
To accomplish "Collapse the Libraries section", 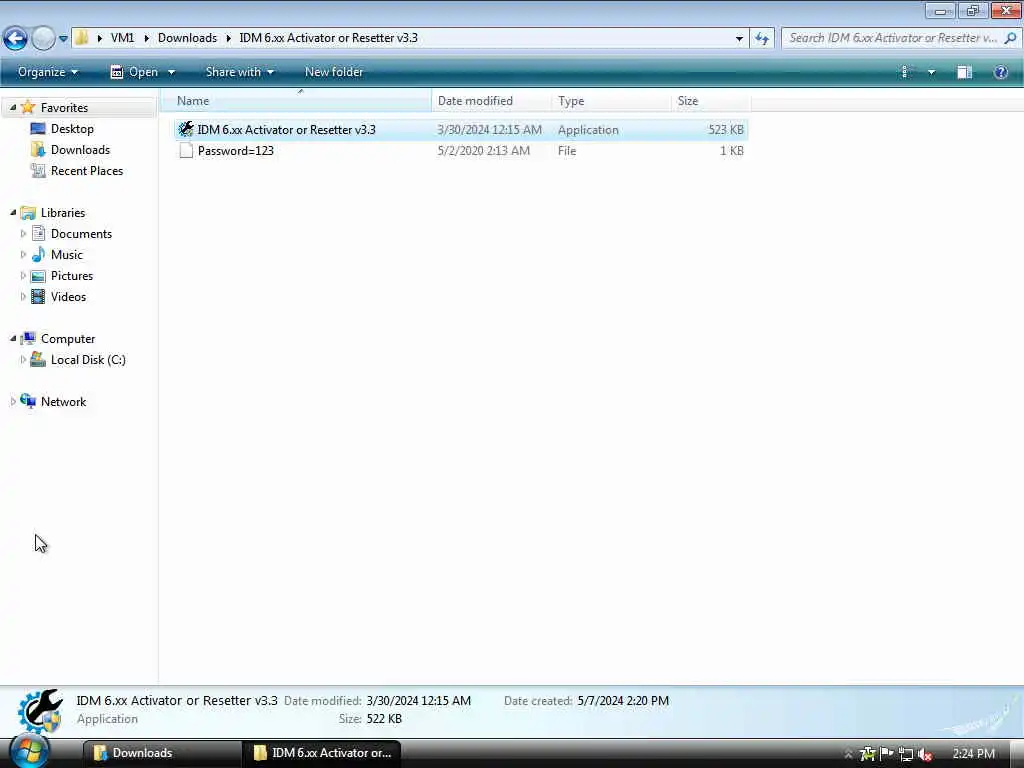I will [12, 213].
